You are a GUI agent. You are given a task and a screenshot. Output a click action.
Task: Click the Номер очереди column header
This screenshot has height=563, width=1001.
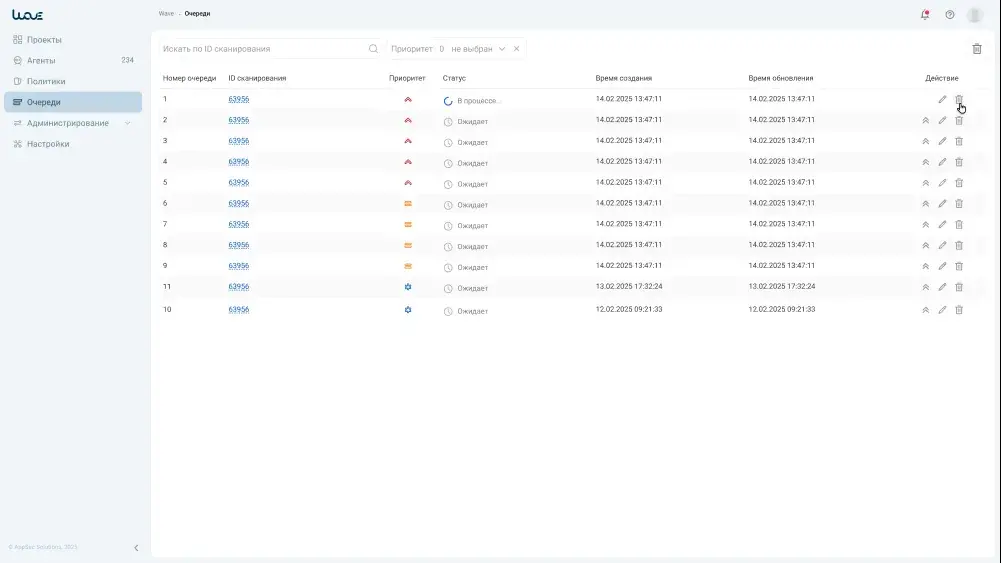190,78
